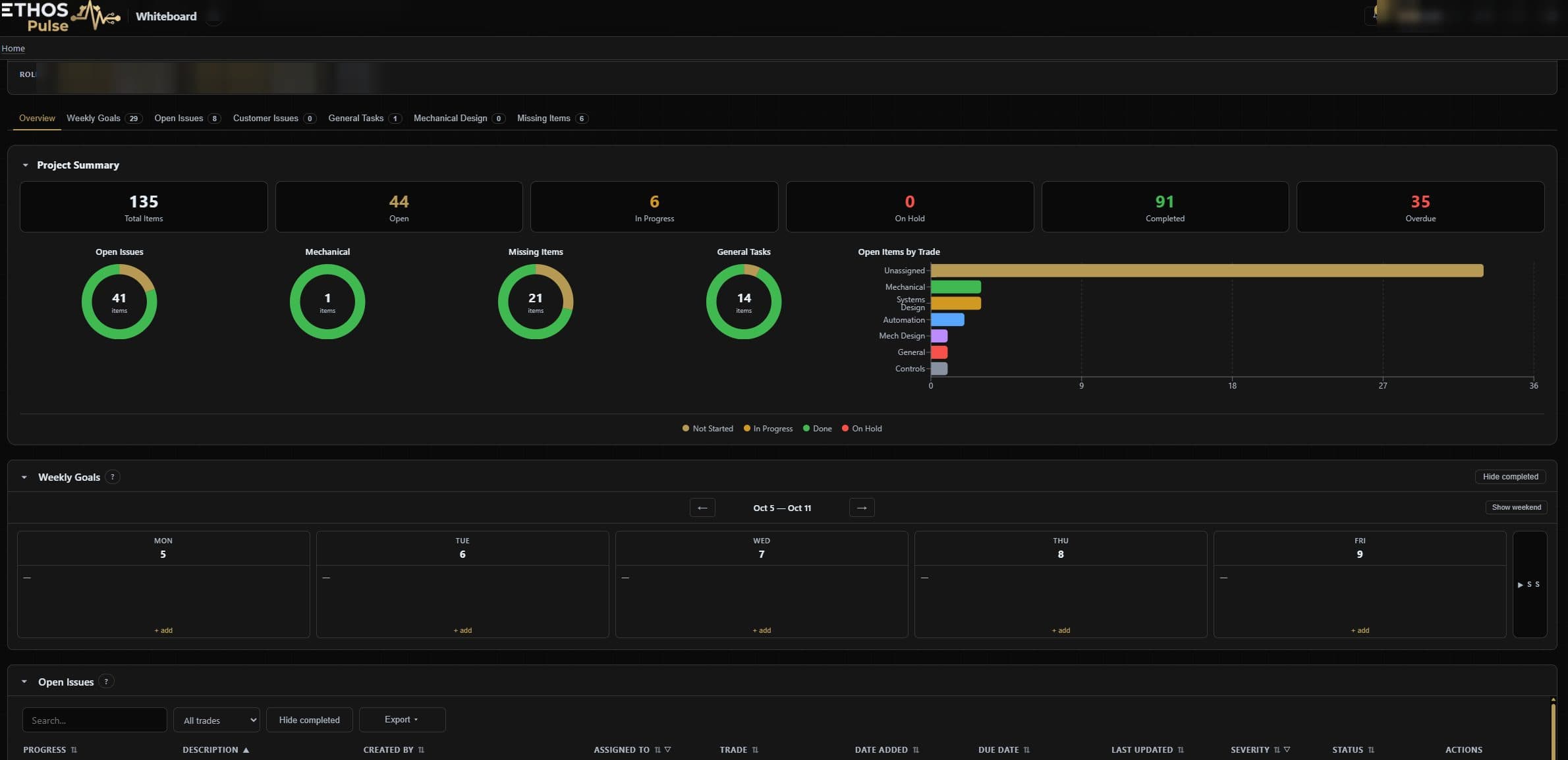Toggle Hide completed in Open Issues
Image resolution: width=1568 pixels, height=760 pixels.
click(x=309, y=720)
